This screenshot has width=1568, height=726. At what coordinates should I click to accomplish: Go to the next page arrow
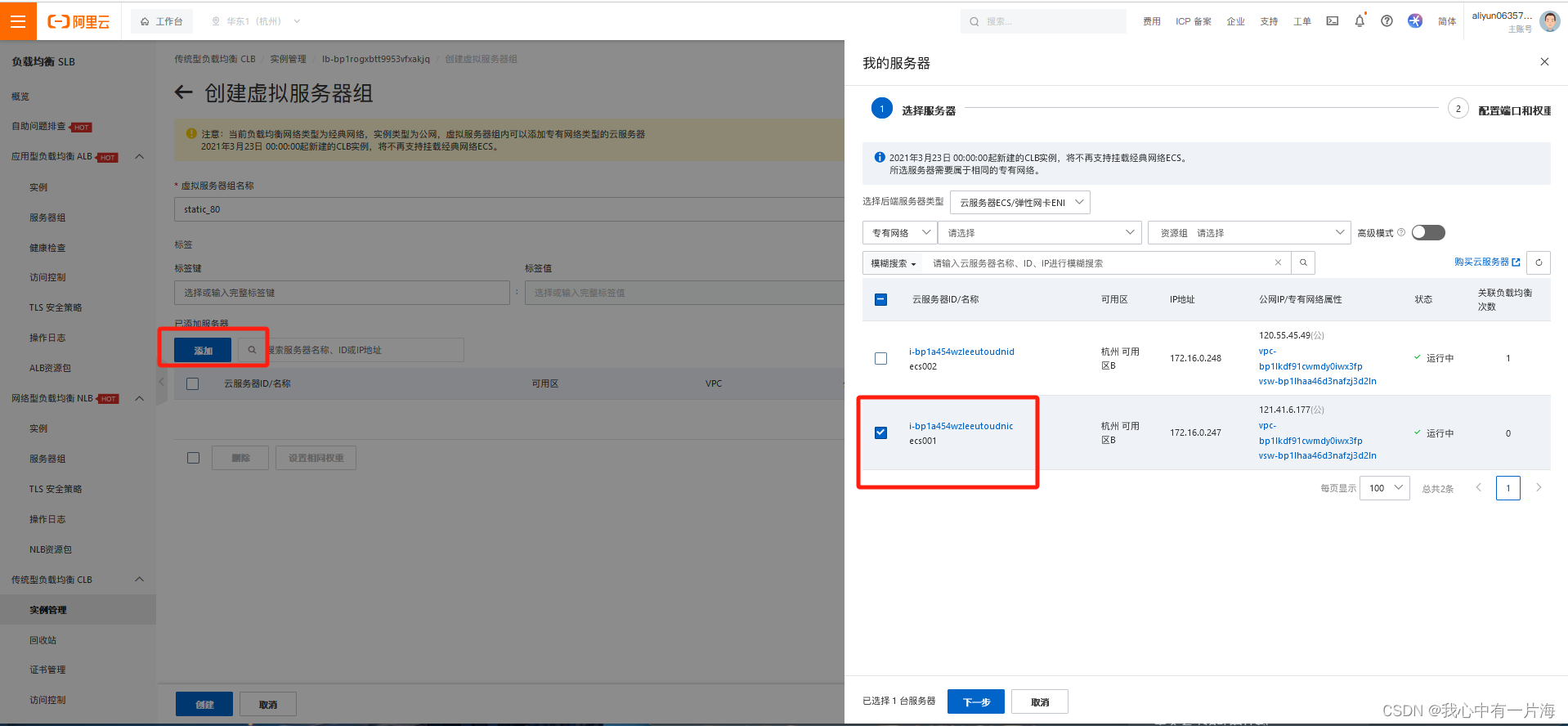click(x=1539, y=488)
